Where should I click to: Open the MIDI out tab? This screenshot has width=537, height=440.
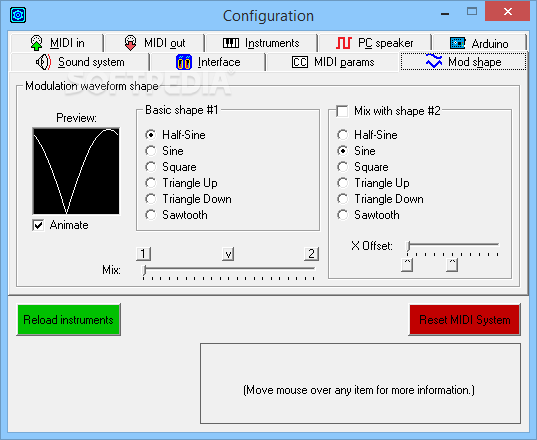(x=154, y=43)
